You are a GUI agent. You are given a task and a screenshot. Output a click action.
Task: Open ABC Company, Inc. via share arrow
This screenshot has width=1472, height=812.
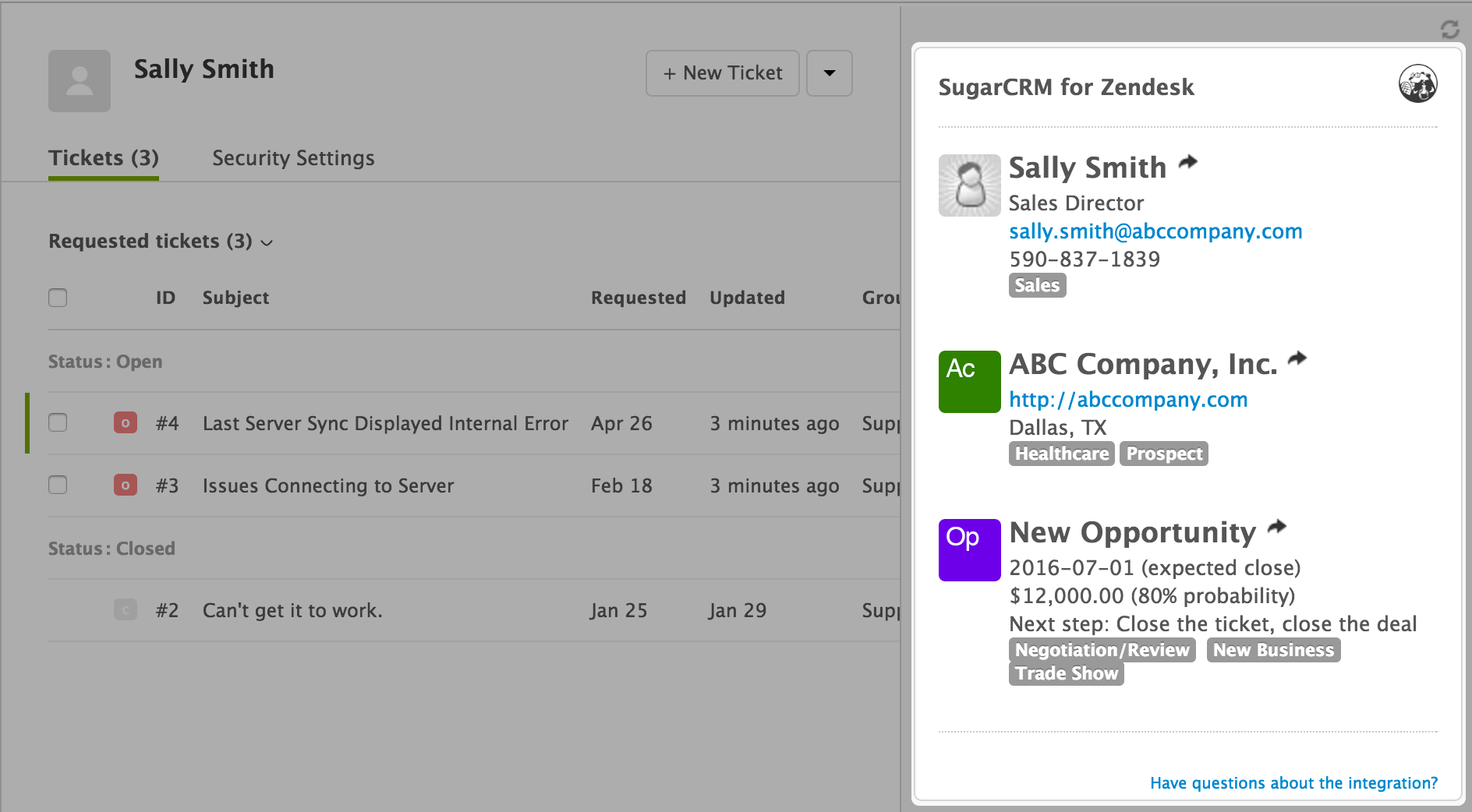1297,358
